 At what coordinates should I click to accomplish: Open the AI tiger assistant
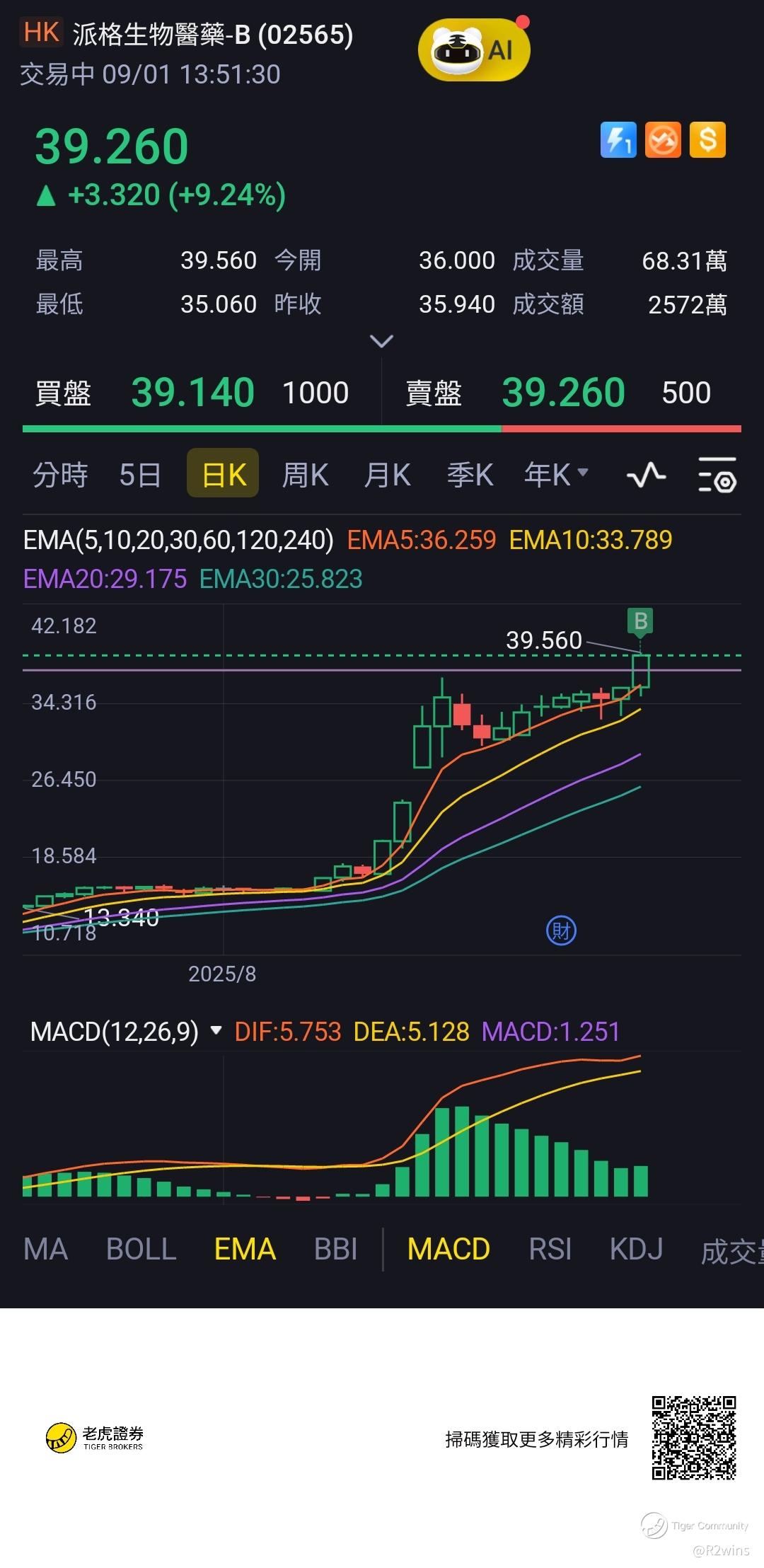[x=474, y=50]
